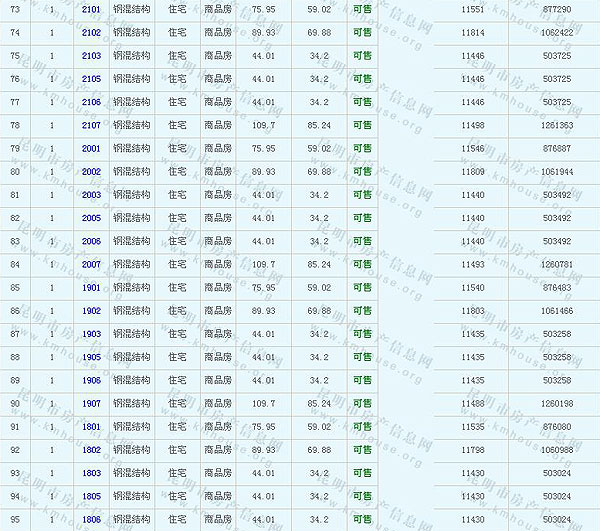View room 1902 information
The image size is (600, 531).
tap(91, 311)
